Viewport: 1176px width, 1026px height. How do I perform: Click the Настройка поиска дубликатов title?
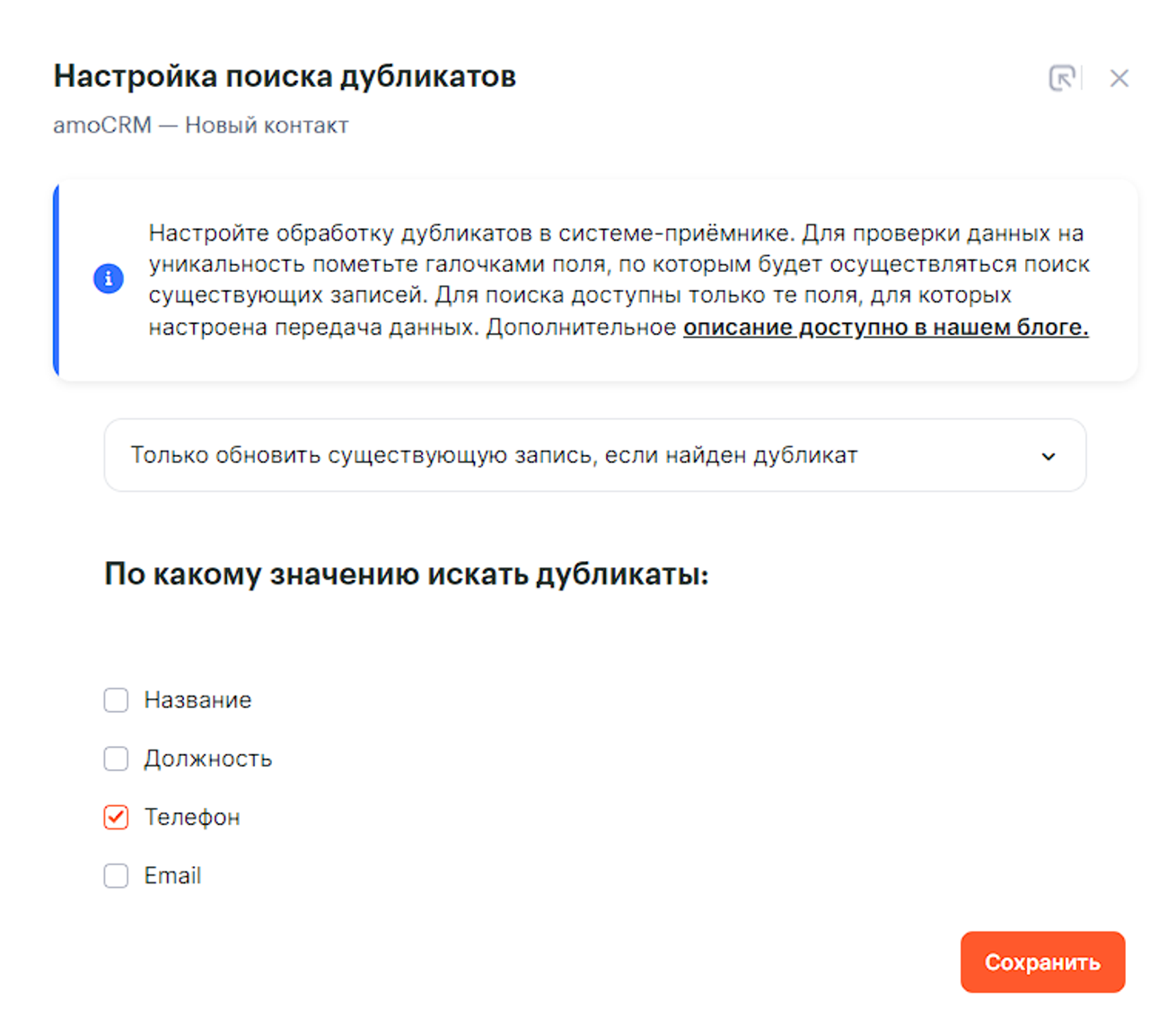(285, 76)
